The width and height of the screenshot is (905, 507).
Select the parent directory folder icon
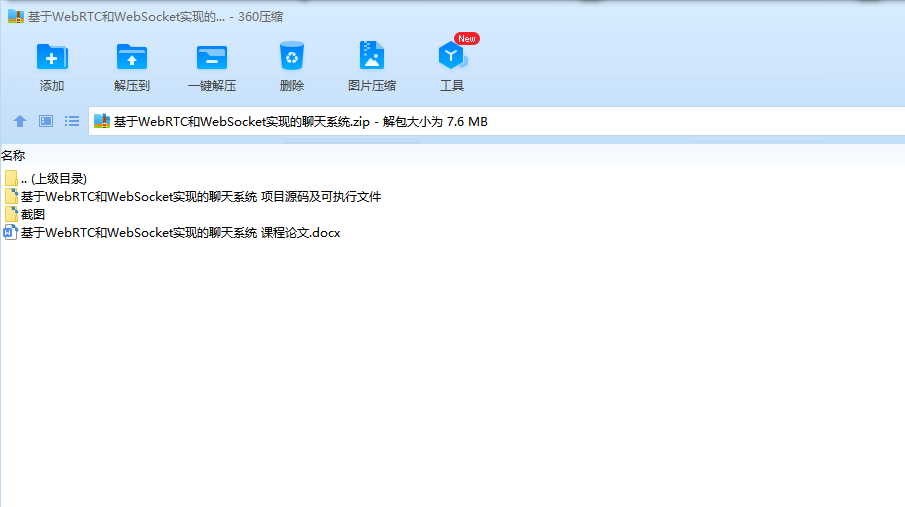(x=10, y=178)
